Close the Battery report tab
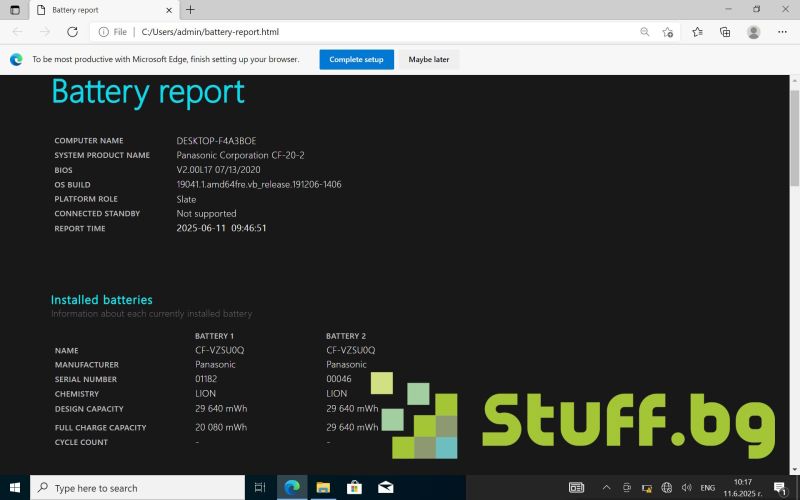The image size is (800, 500). pos(166,10)
